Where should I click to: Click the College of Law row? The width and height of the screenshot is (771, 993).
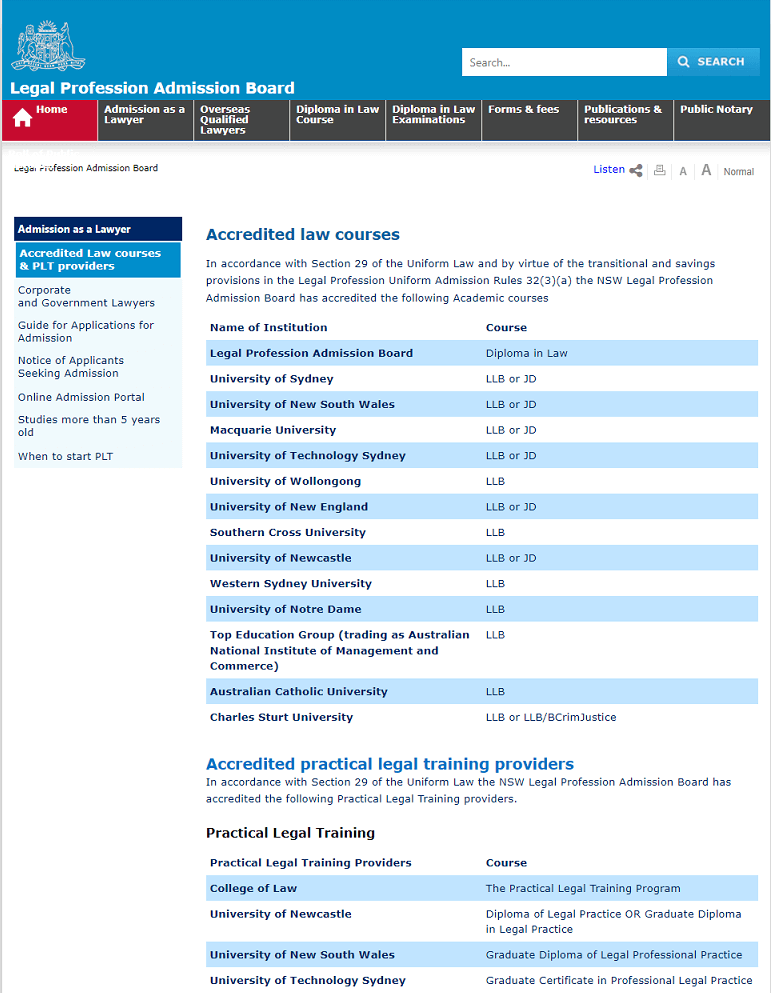(481, 889)
